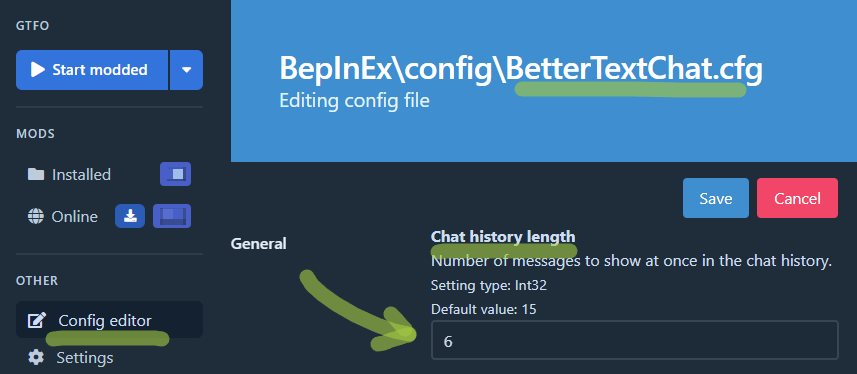The image size is (857, 374).
Task: Click the globe icon beside Online
Action: pos(36,217)
